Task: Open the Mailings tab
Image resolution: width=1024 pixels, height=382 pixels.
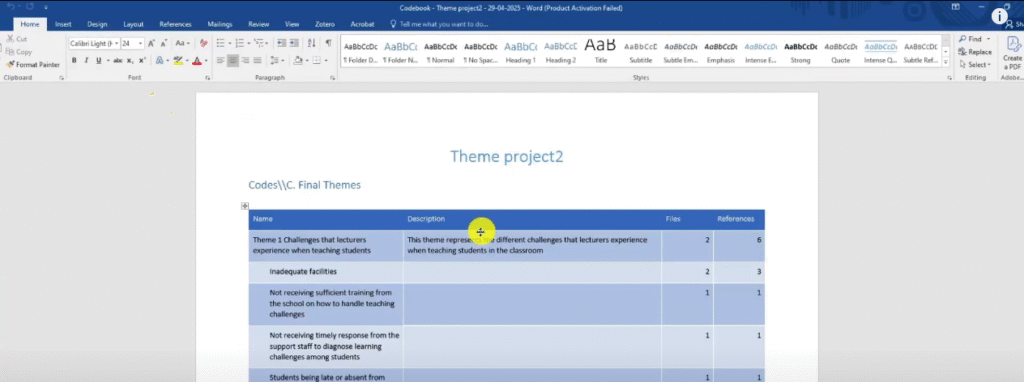Action: 220,24
